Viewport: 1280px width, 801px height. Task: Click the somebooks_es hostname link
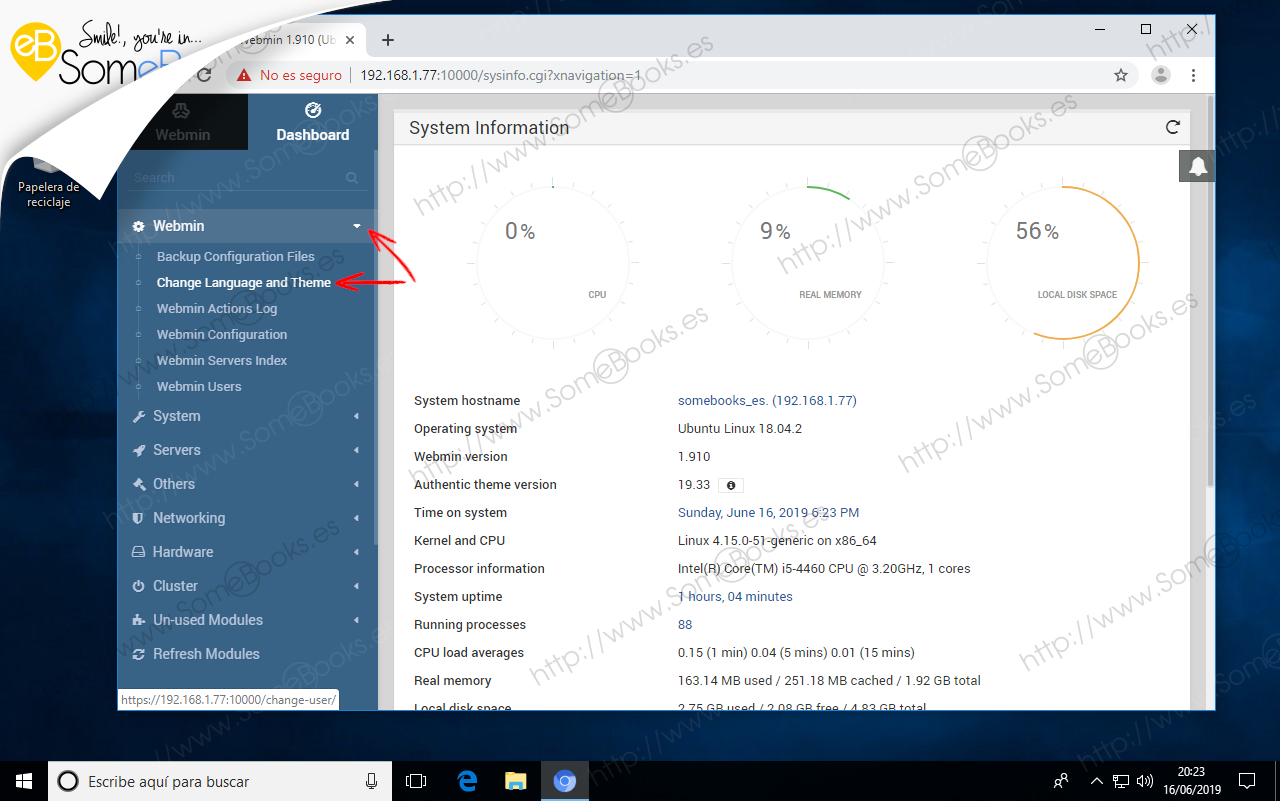coord(766,400)
